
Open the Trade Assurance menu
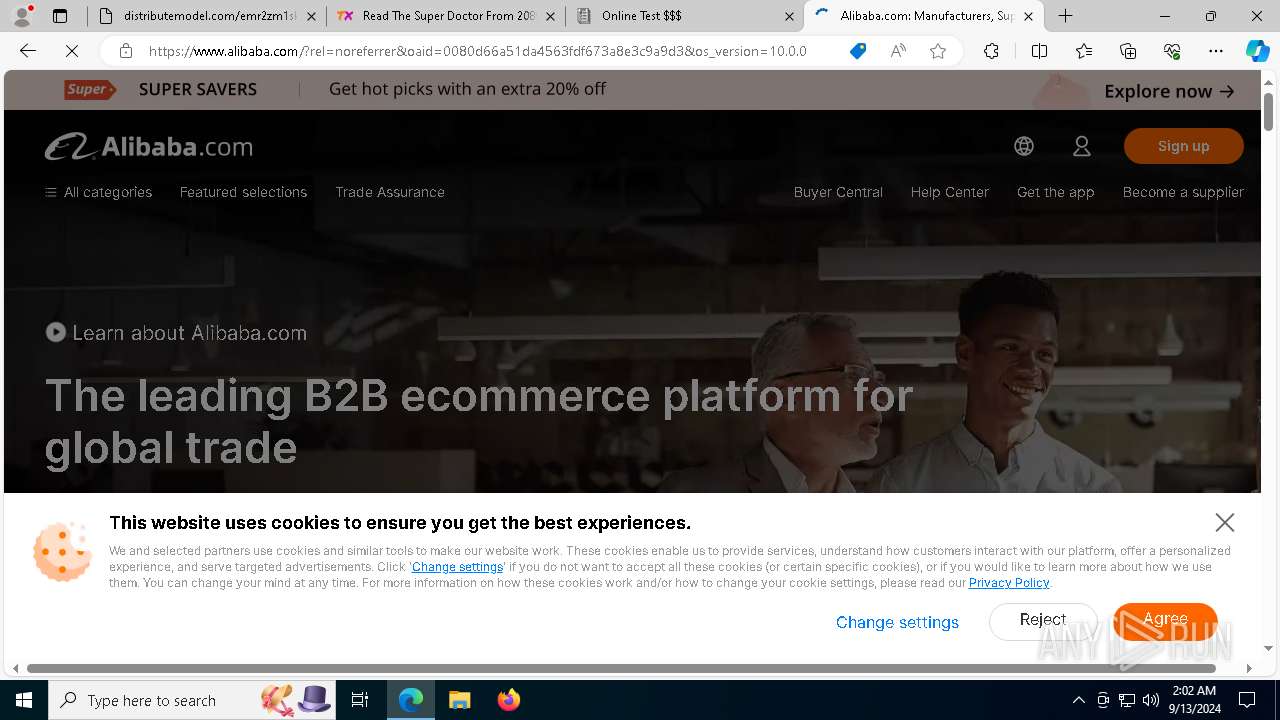pyautogui.click(x=390, y=192)
